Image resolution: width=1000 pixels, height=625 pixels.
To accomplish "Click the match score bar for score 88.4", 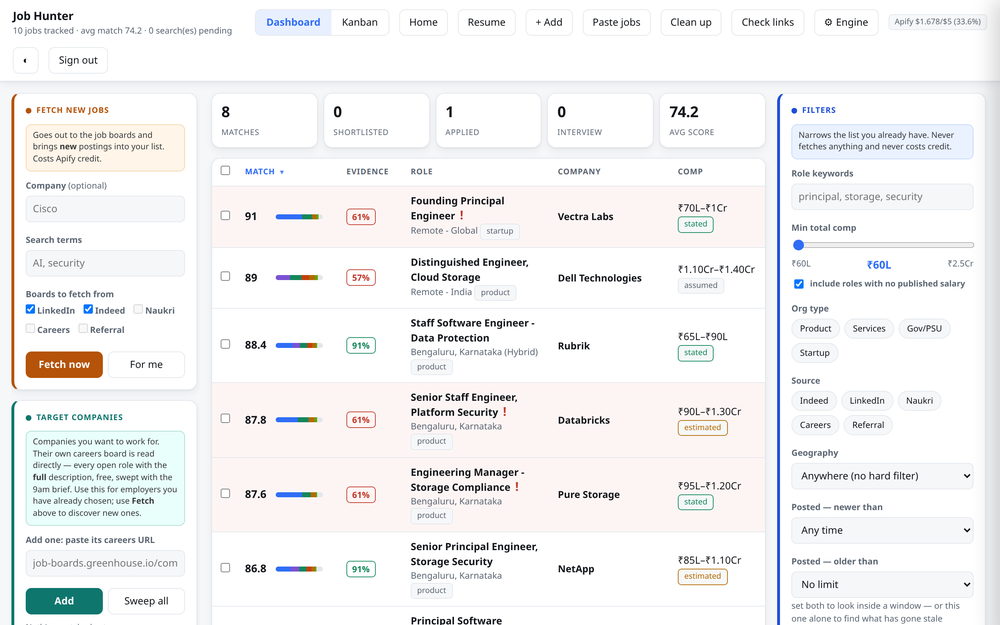I will [x=298, y=345].
